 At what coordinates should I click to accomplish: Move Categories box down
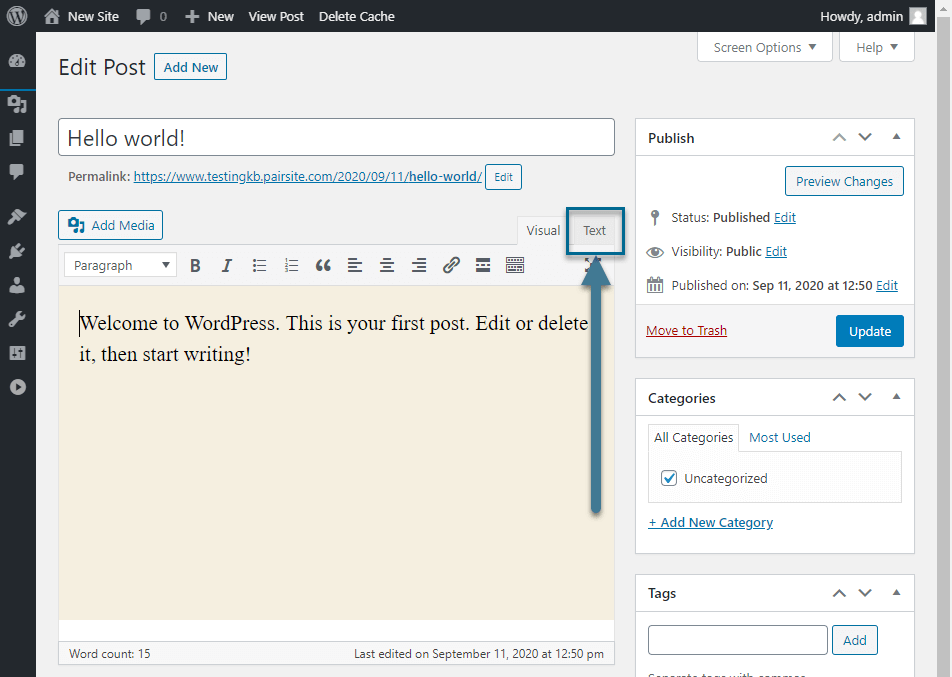[865, 397]
